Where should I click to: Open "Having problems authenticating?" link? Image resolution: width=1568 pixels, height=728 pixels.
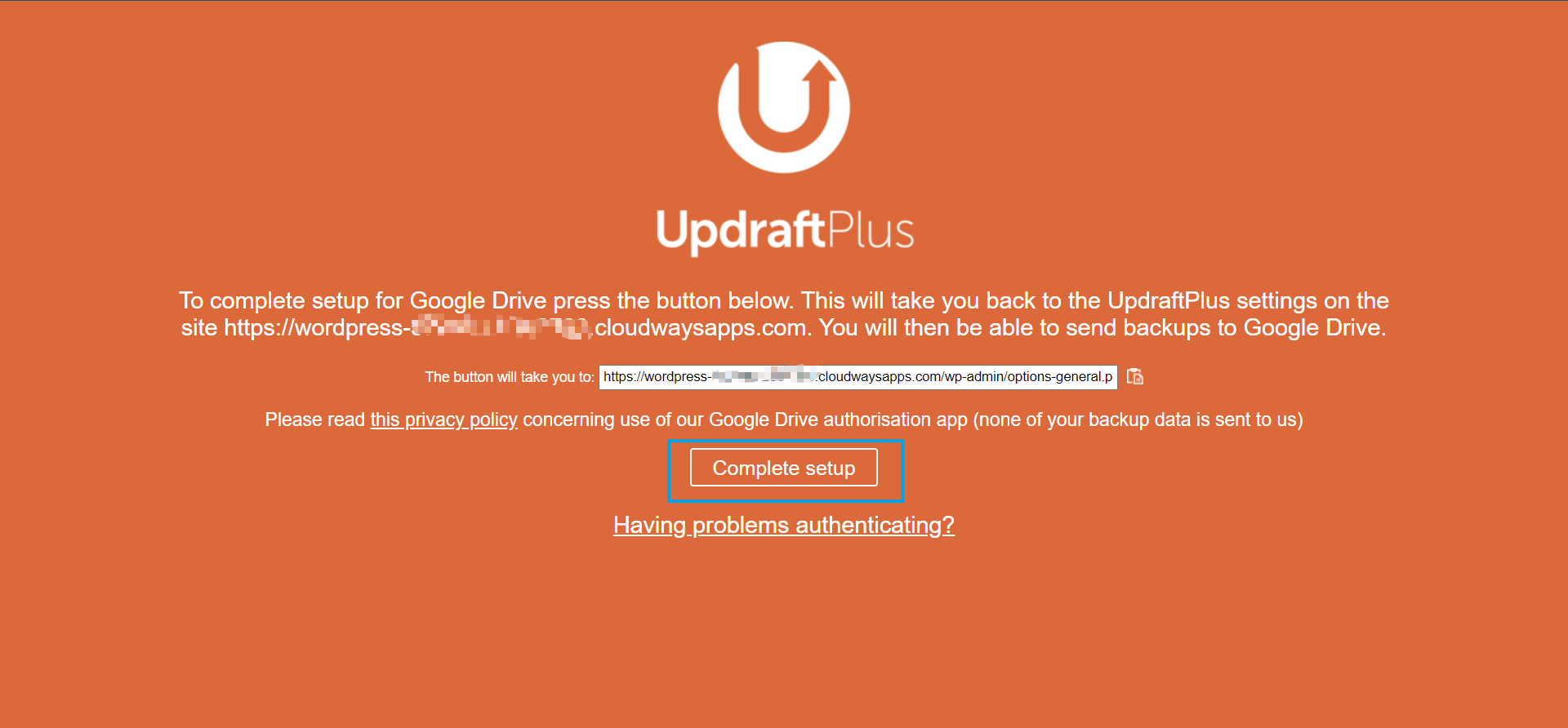coord(784,525)
